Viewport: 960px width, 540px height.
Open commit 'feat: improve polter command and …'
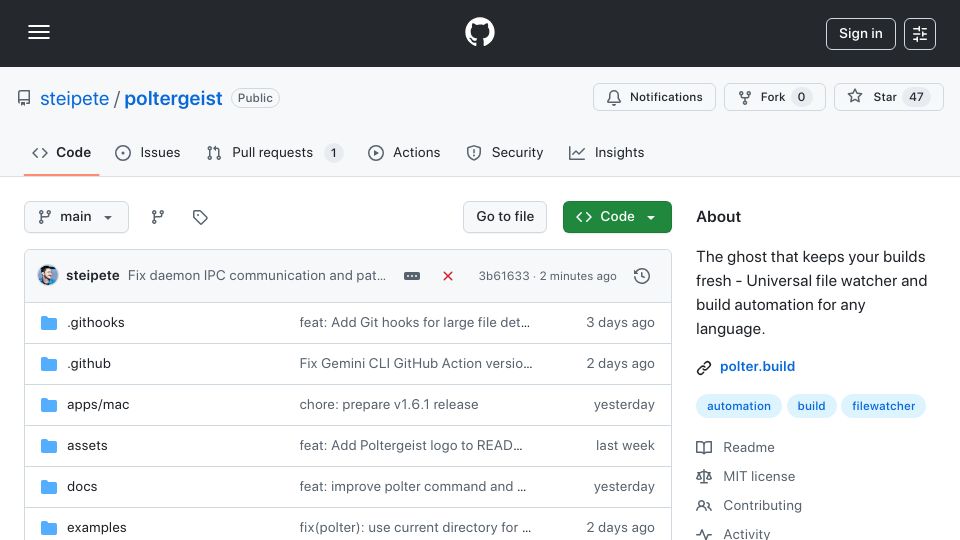(x=413, y=487)
